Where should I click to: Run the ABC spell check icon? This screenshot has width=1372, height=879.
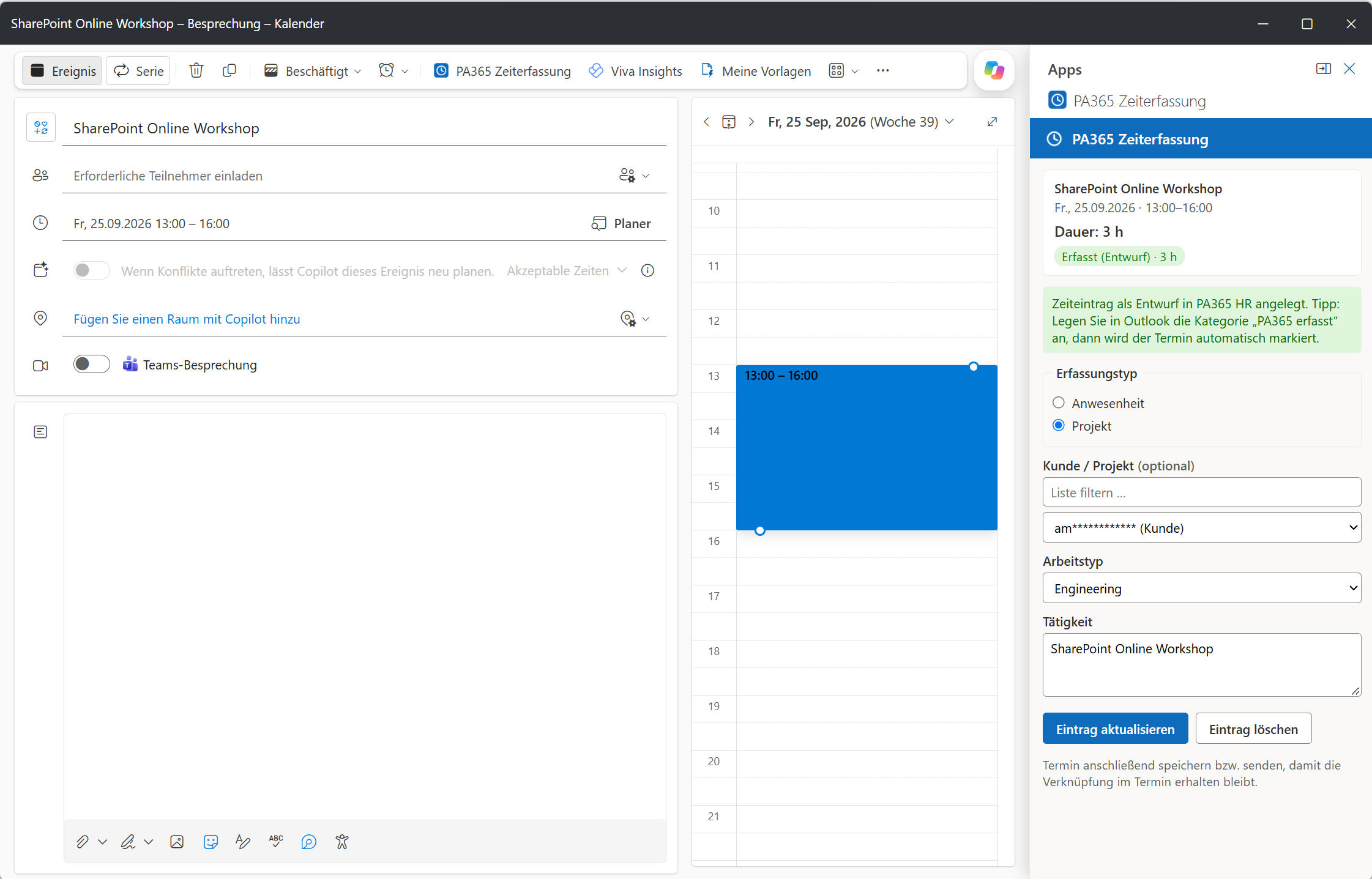276,842
